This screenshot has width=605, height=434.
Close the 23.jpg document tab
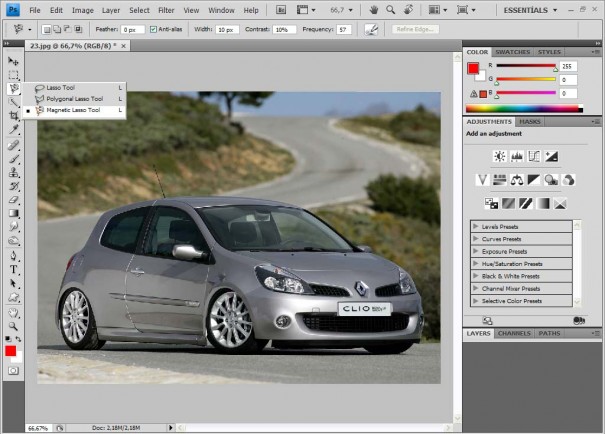123,46
